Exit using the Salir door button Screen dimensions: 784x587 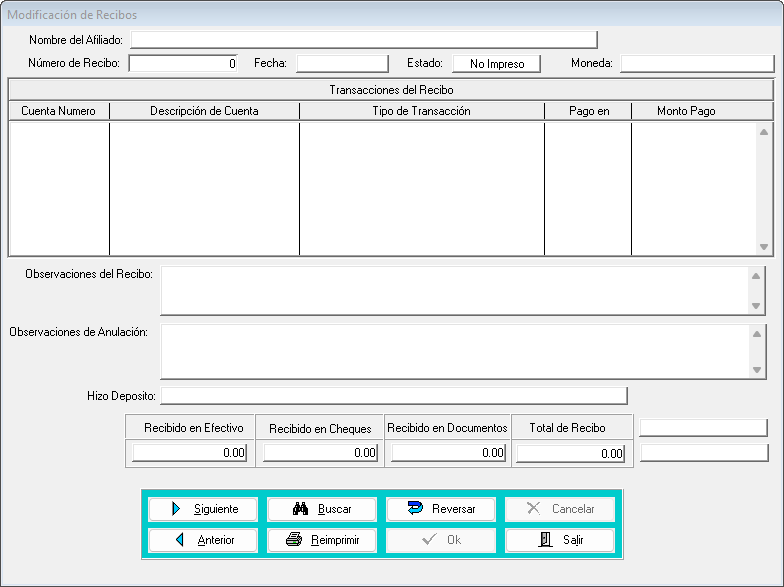559,540
